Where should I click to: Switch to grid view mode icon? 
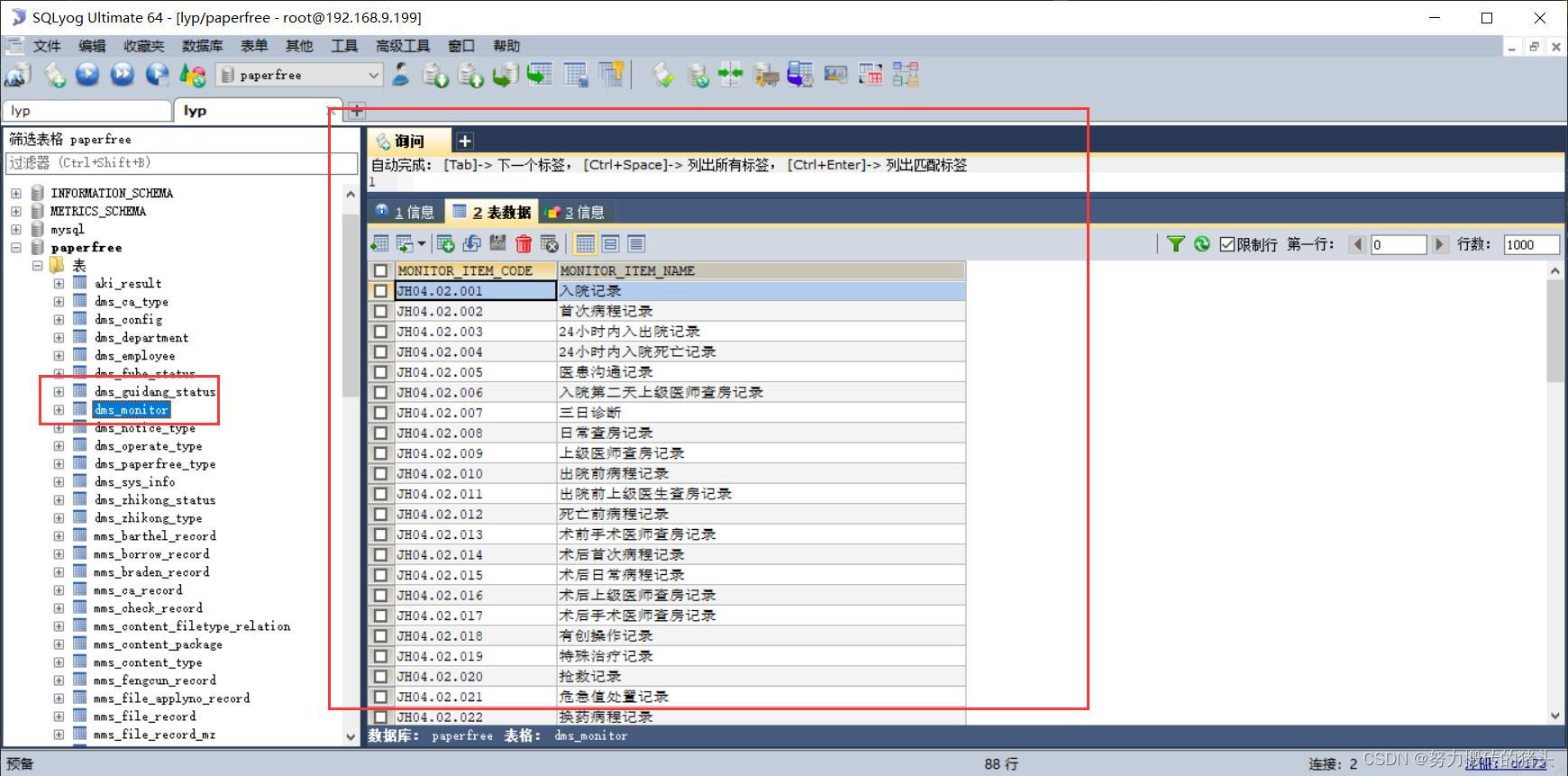coord(586,243)
